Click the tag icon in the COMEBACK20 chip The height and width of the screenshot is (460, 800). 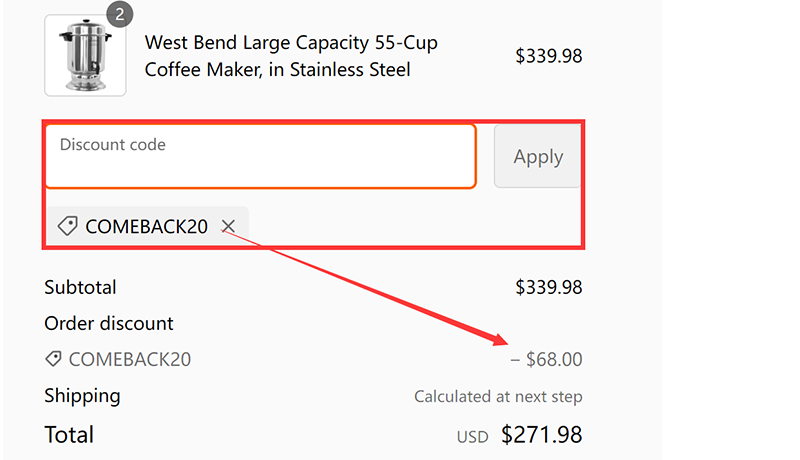(68, 227)
